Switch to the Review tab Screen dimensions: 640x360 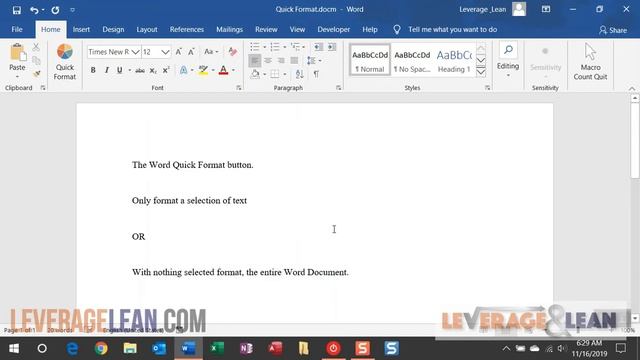266,29
